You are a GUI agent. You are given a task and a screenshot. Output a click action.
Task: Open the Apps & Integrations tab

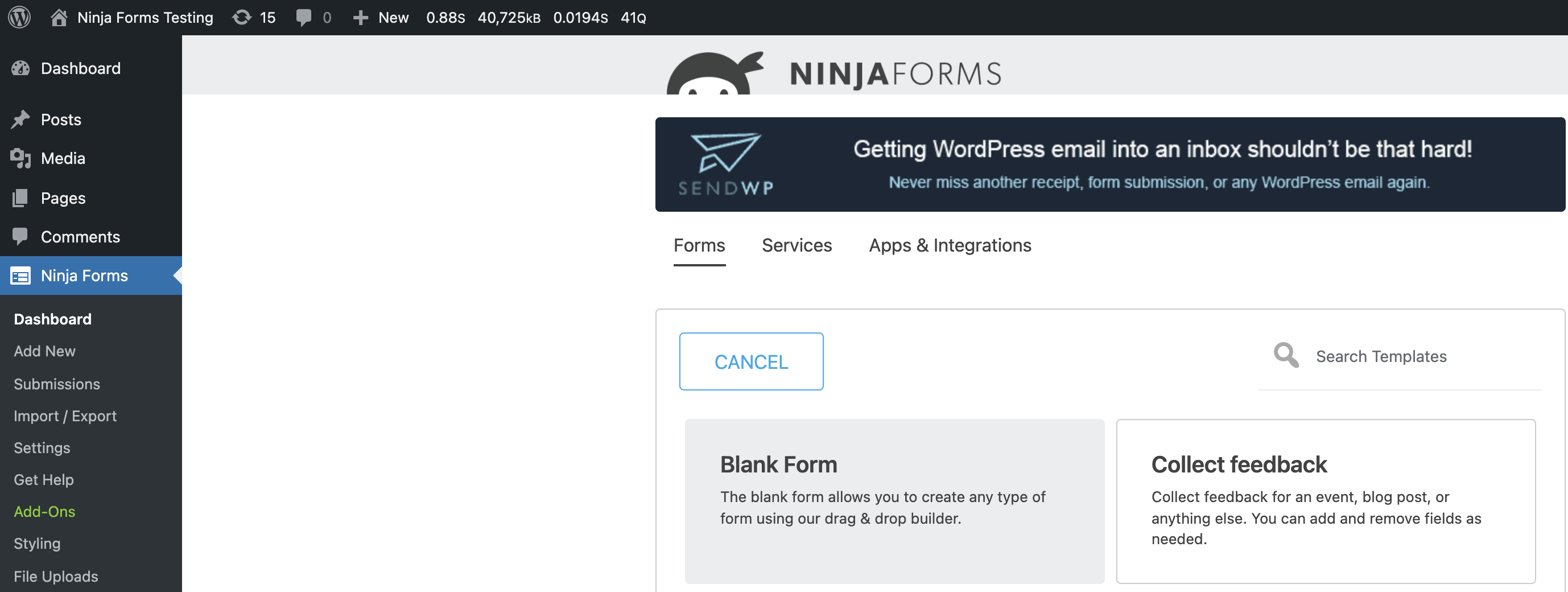(x=950, y=245)
